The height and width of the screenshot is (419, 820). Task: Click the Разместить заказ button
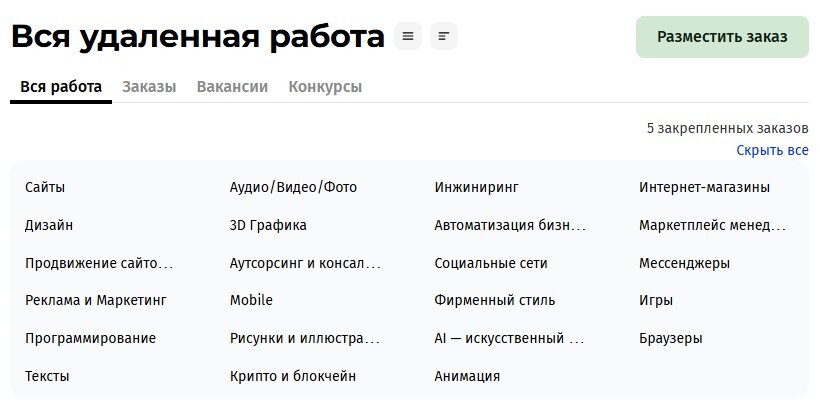(x=722, y=37)
